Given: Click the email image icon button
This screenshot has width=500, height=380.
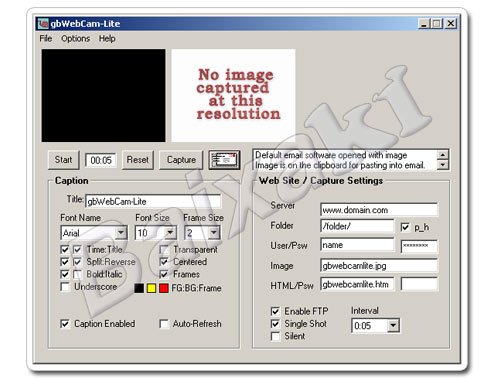Looking at the screenshot, I should (224, 160).
